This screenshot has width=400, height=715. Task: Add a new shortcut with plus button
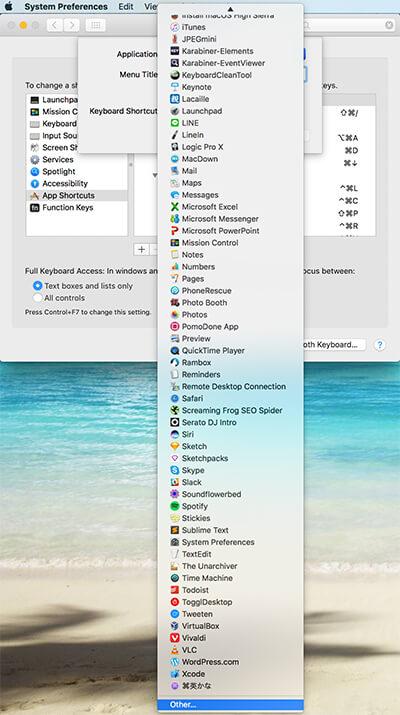point(141,249)
